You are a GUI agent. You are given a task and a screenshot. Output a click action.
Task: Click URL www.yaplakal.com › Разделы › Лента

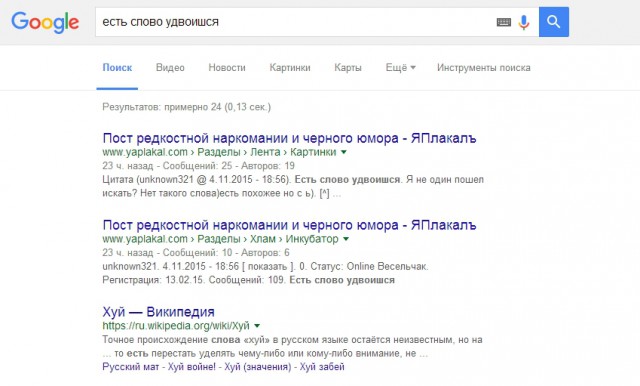tap(220, 152)
